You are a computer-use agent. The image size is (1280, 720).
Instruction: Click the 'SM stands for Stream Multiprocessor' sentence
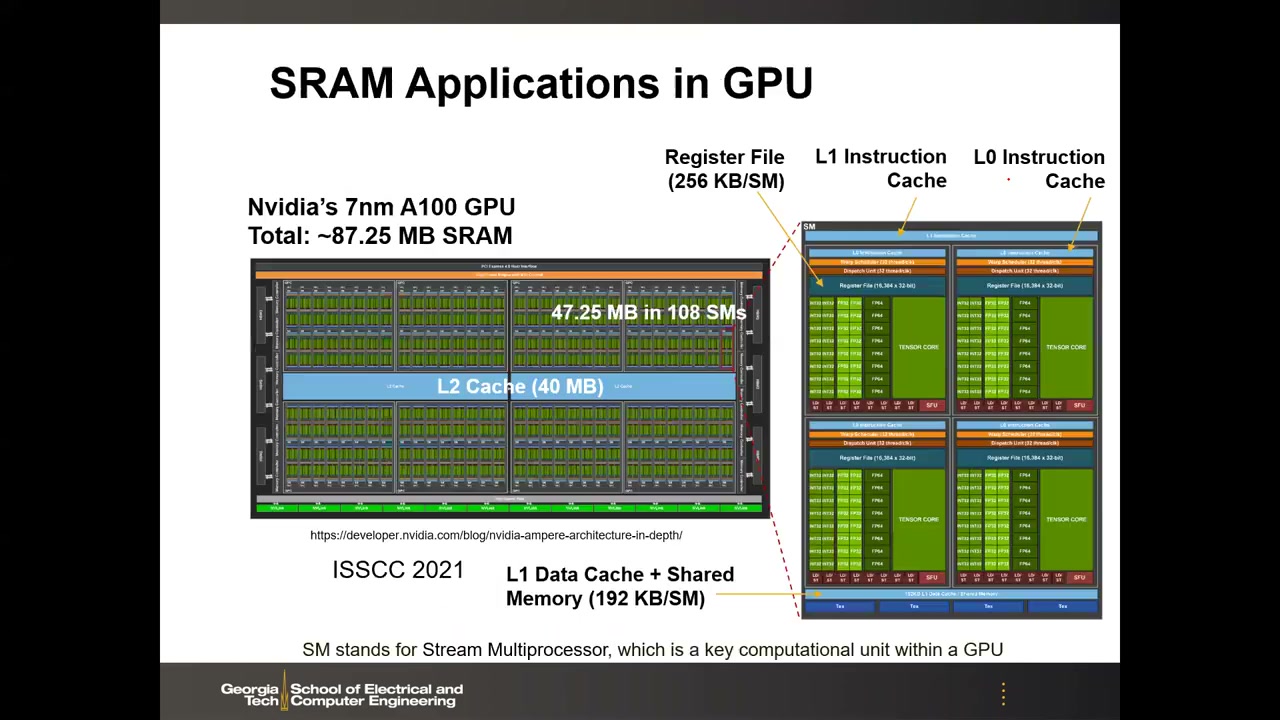coord(652,650)
